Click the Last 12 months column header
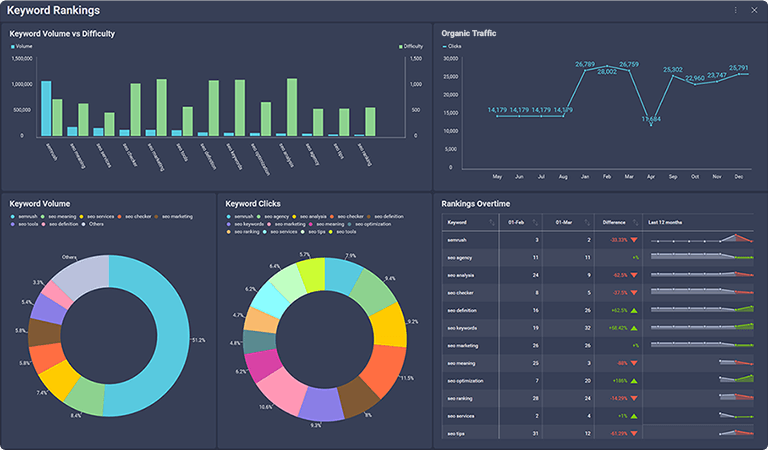This screenshot has width=768, height=450. click(665, 222)
